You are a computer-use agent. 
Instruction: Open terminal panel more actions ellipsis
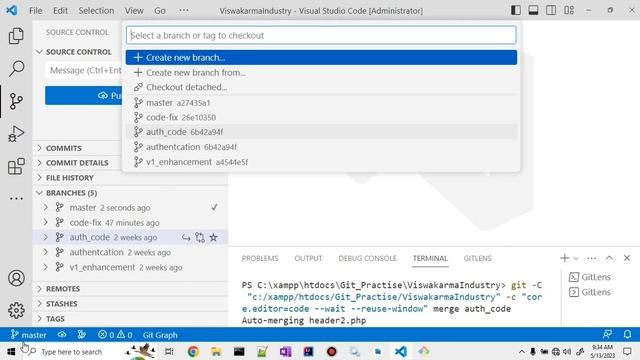[591, 258]
